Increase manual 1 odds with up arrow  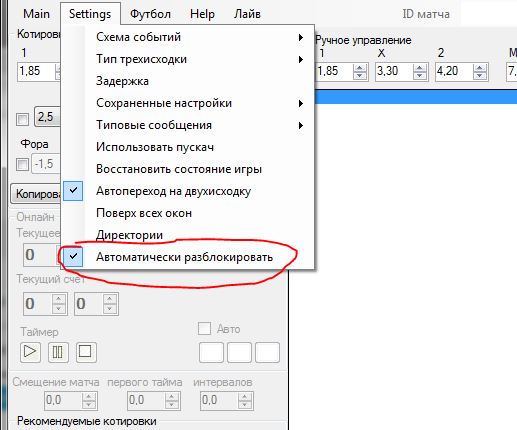[x=360, y=68]
